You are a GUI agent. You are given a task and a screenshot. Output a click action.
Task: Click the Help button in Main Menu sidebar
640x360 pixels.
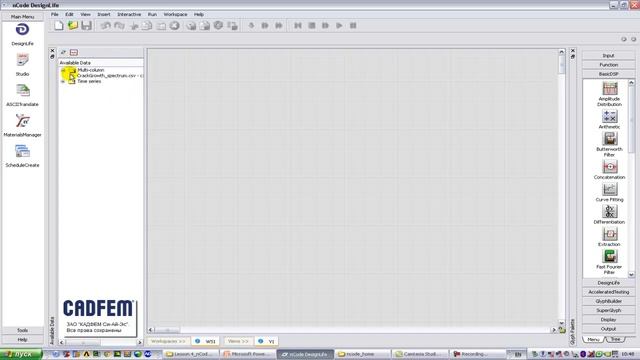click(22, 340)
